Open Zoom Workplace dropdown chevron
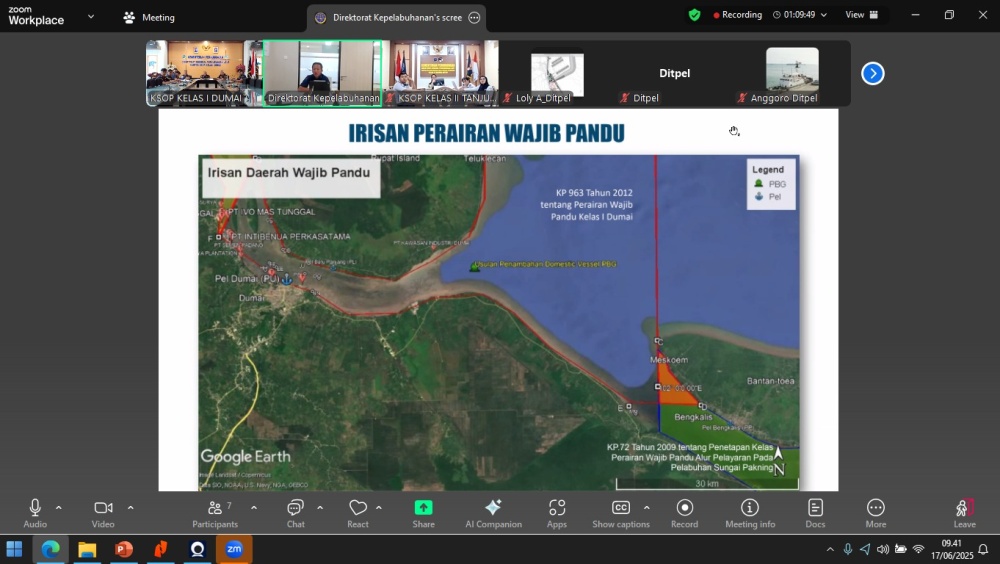Screen dimensions: 1000x564 point(91,17)
